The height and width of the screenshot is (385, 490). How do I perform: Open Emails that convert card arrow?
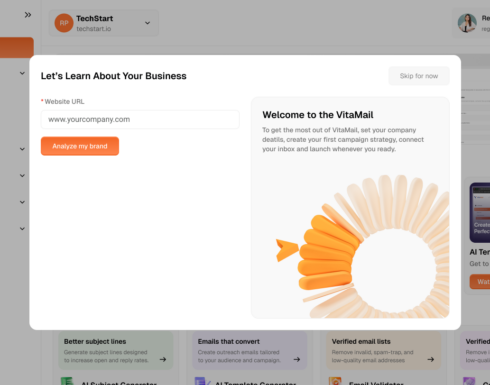click(297, 359)
